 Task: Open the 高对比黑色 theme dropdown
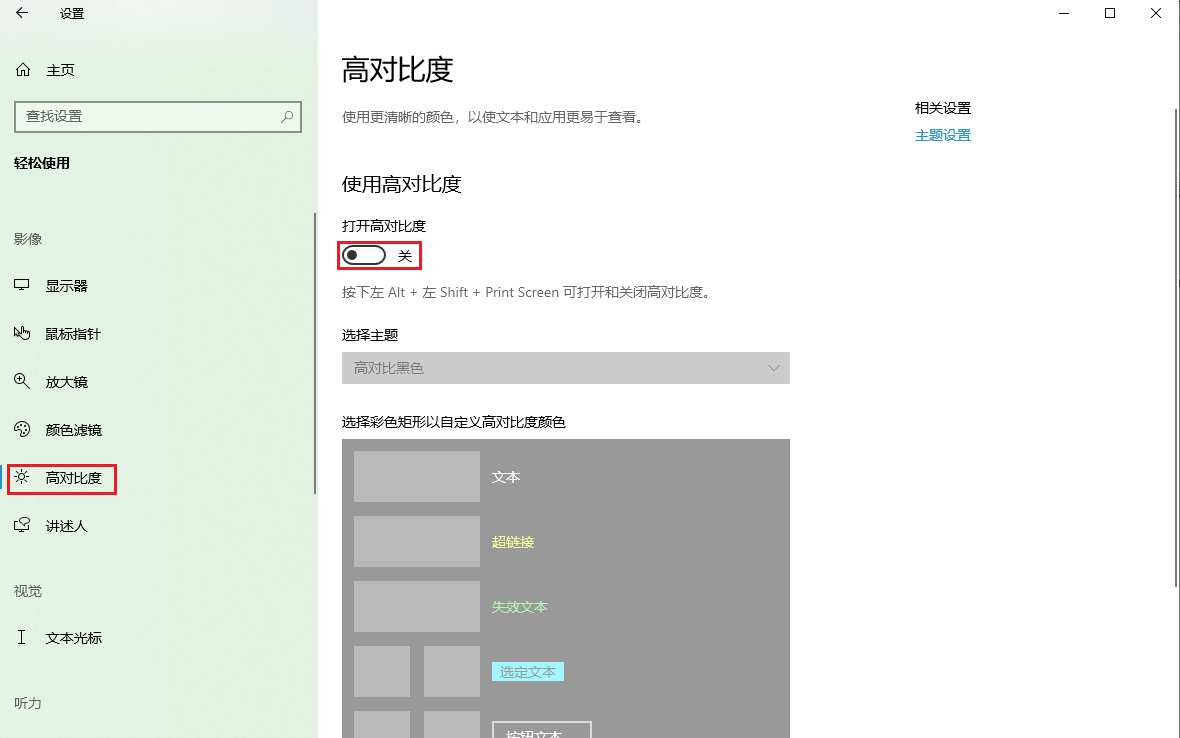pyautogui.click(x=566, y=368)
